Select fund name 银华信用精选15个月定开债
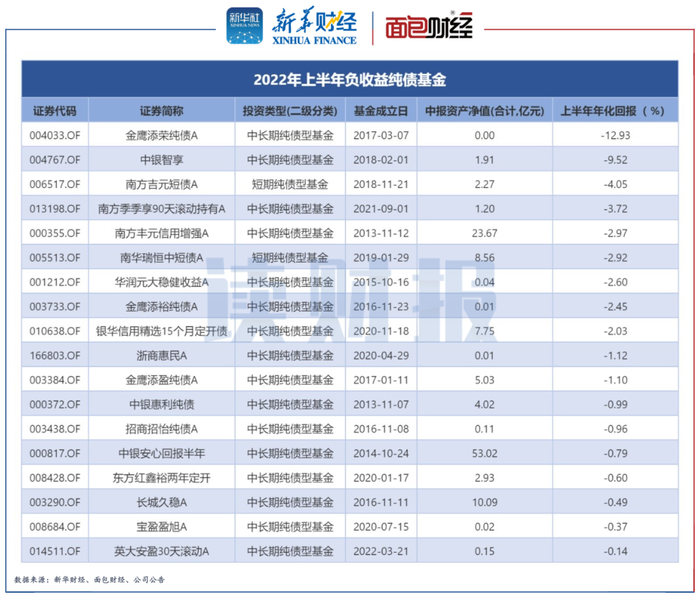Image resolution: width=700 pixels, height=598 pixels. pos(162,331)
